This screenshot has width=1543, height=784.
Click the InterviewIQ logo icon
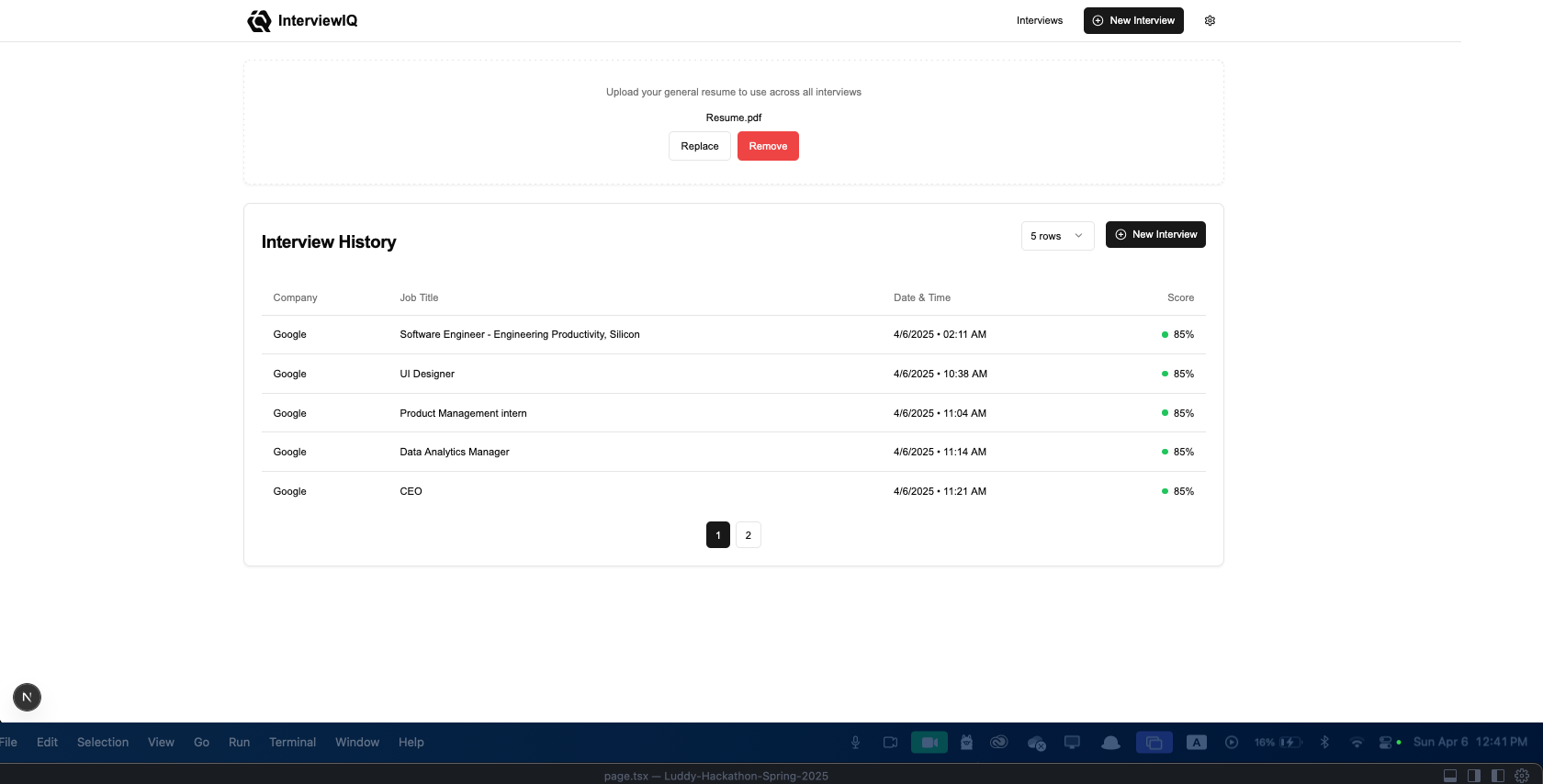[x=259, y=20]
